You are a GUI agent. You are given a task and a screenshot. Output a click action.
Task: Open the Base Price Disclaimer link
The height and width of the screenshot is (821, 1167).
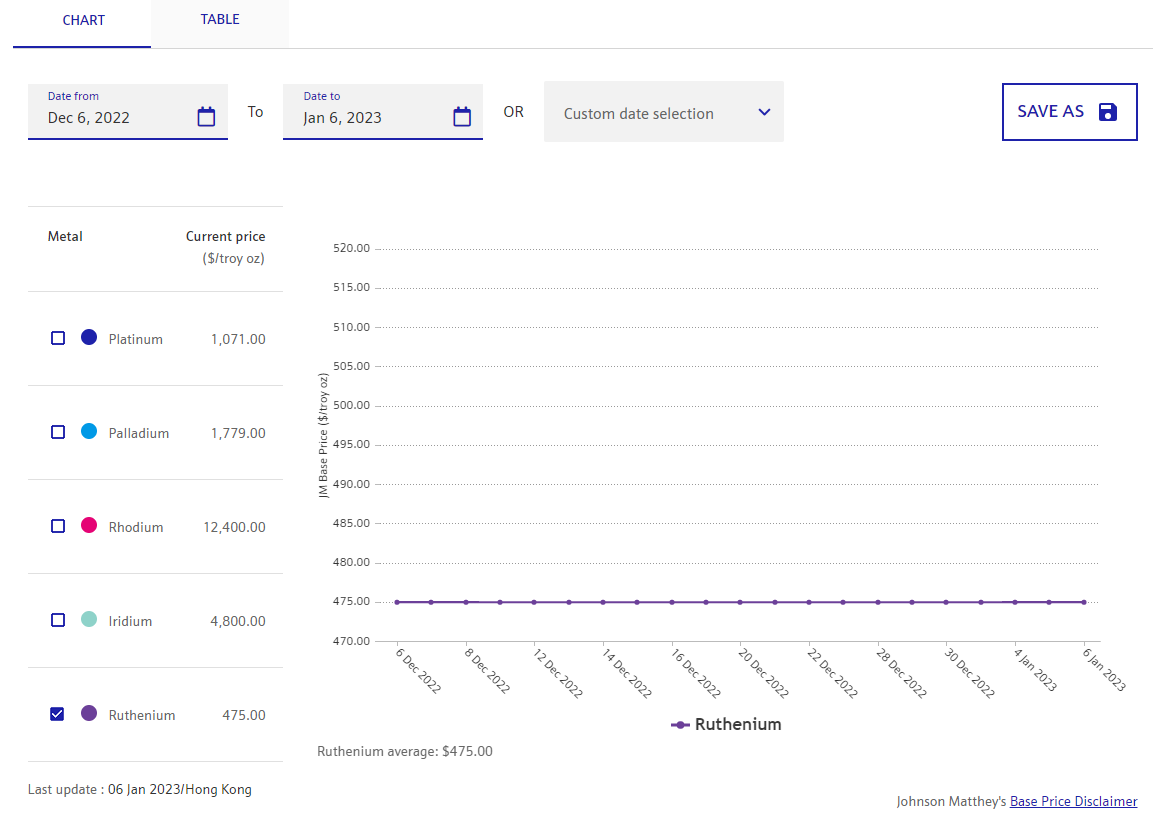coord(1073,801)
